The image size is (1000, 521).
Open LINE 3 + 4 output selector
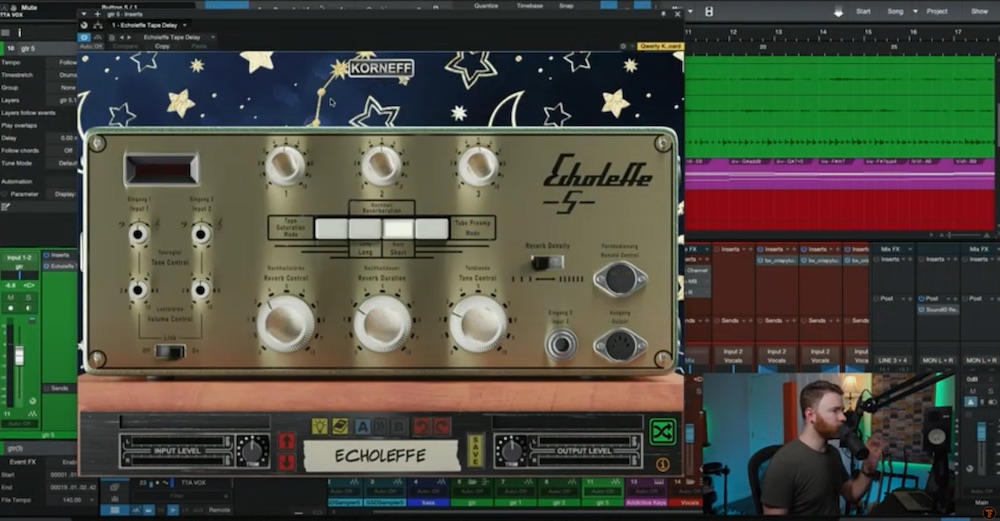[893, 360]
